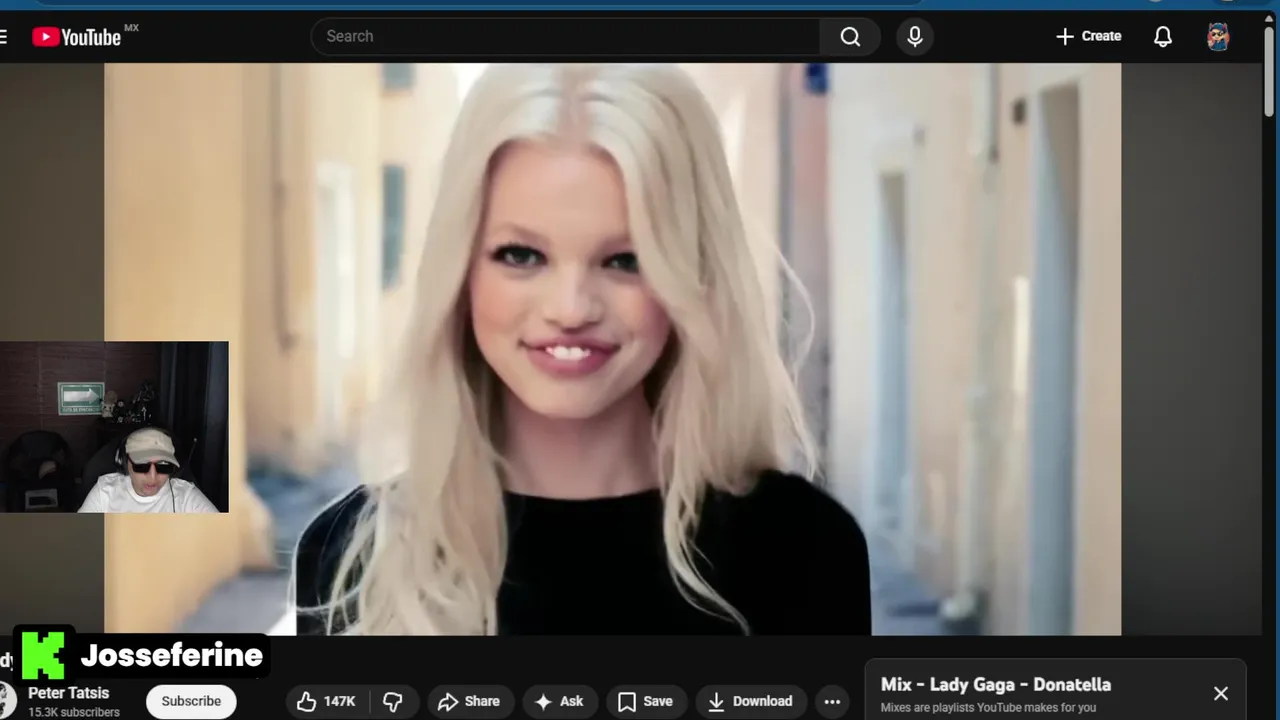Click the Share button

(x=469, y=701)
